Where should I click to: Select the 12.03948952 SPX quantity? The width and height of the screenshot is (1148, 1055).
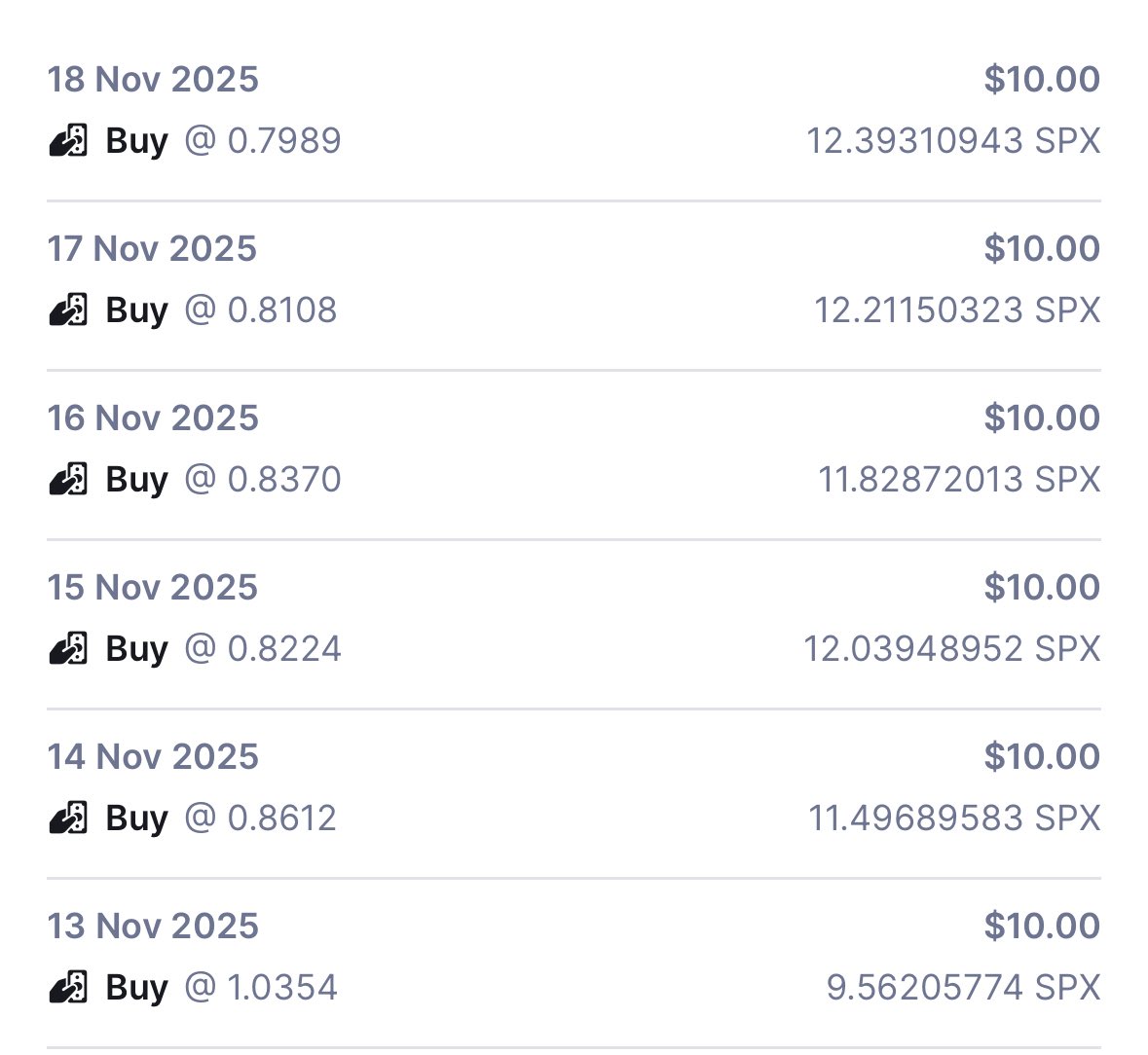click(951, 649)
